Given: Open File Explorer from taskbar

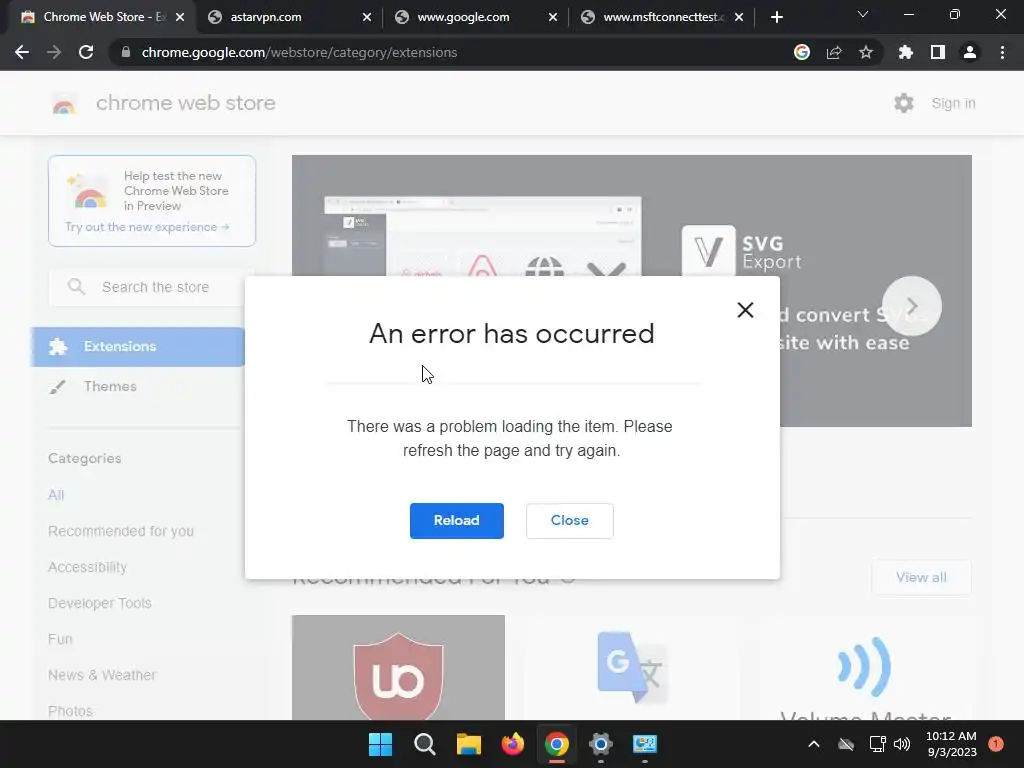Looking at the screenshot, I should coord(469,744).
